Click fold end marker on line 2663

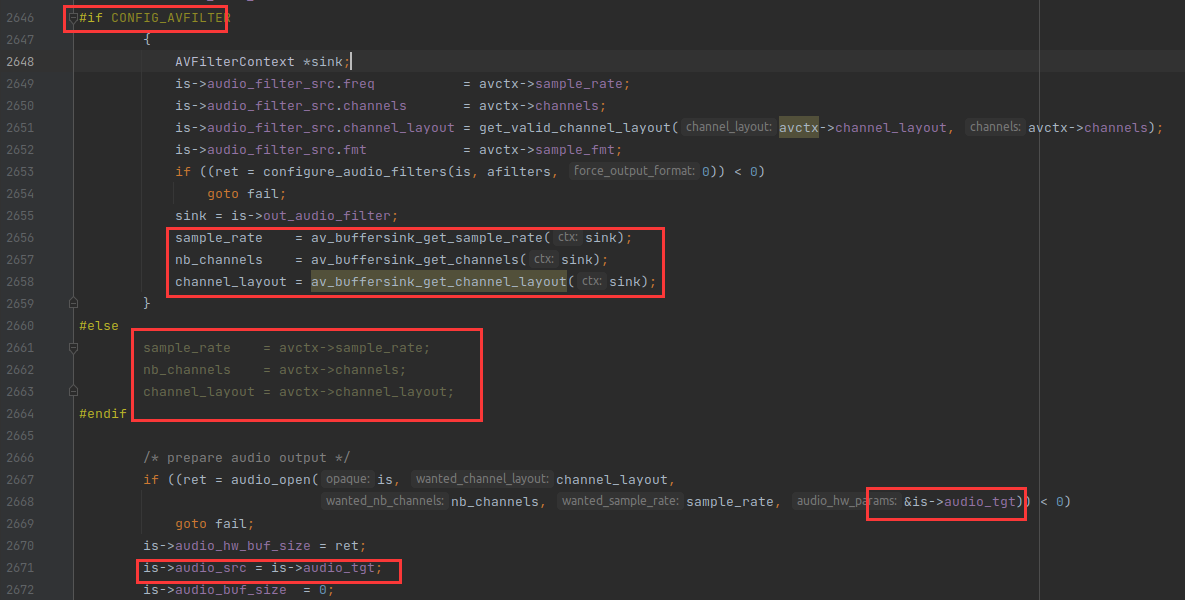click(x=73, y=392)
